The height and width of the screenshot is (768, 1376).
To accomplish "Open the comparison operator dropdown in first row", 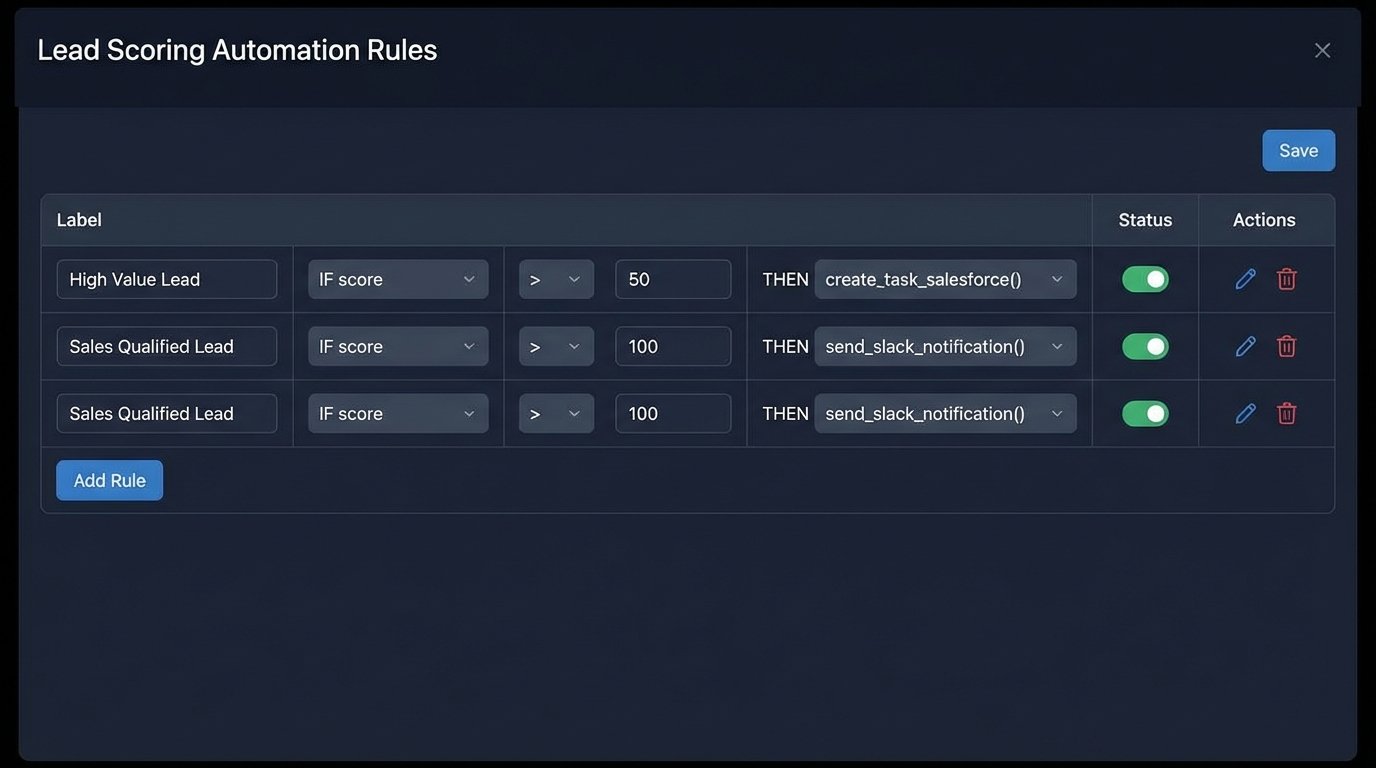I will pos(556,279).
